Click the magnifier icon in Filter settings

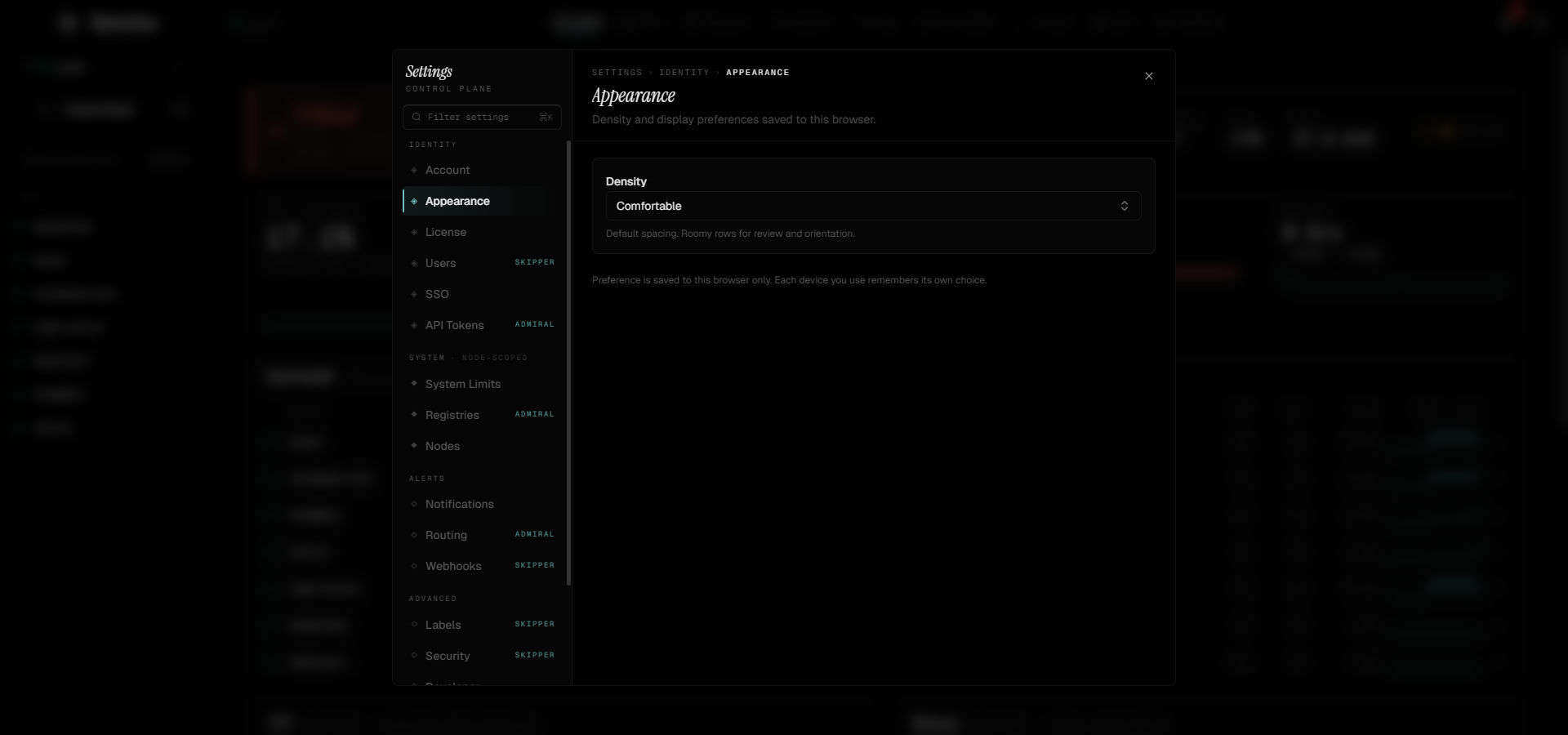tap(416, 117)
